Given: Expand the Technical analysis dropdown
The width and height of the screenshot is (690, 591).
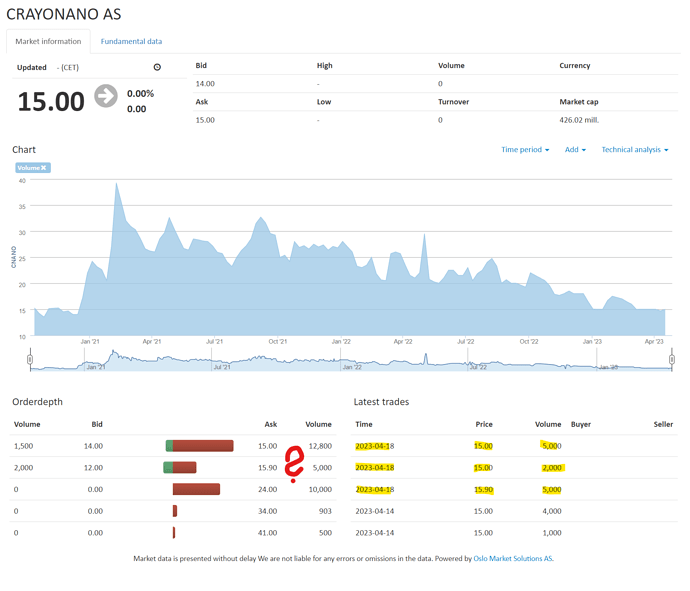Looking at the screenshot, I should click(635, 150).
